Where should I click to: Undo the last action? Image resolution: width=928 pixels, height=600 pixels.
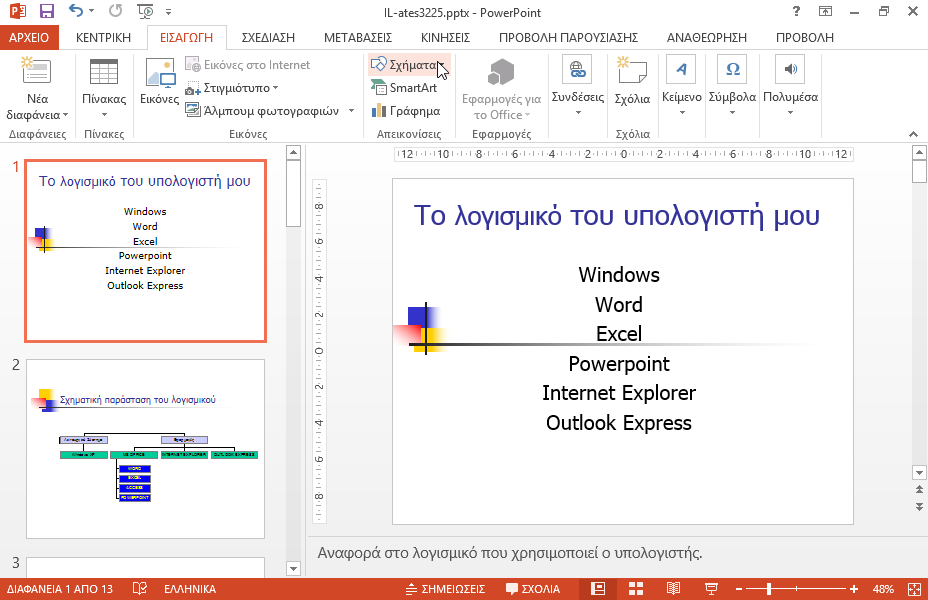coord(76,11)
